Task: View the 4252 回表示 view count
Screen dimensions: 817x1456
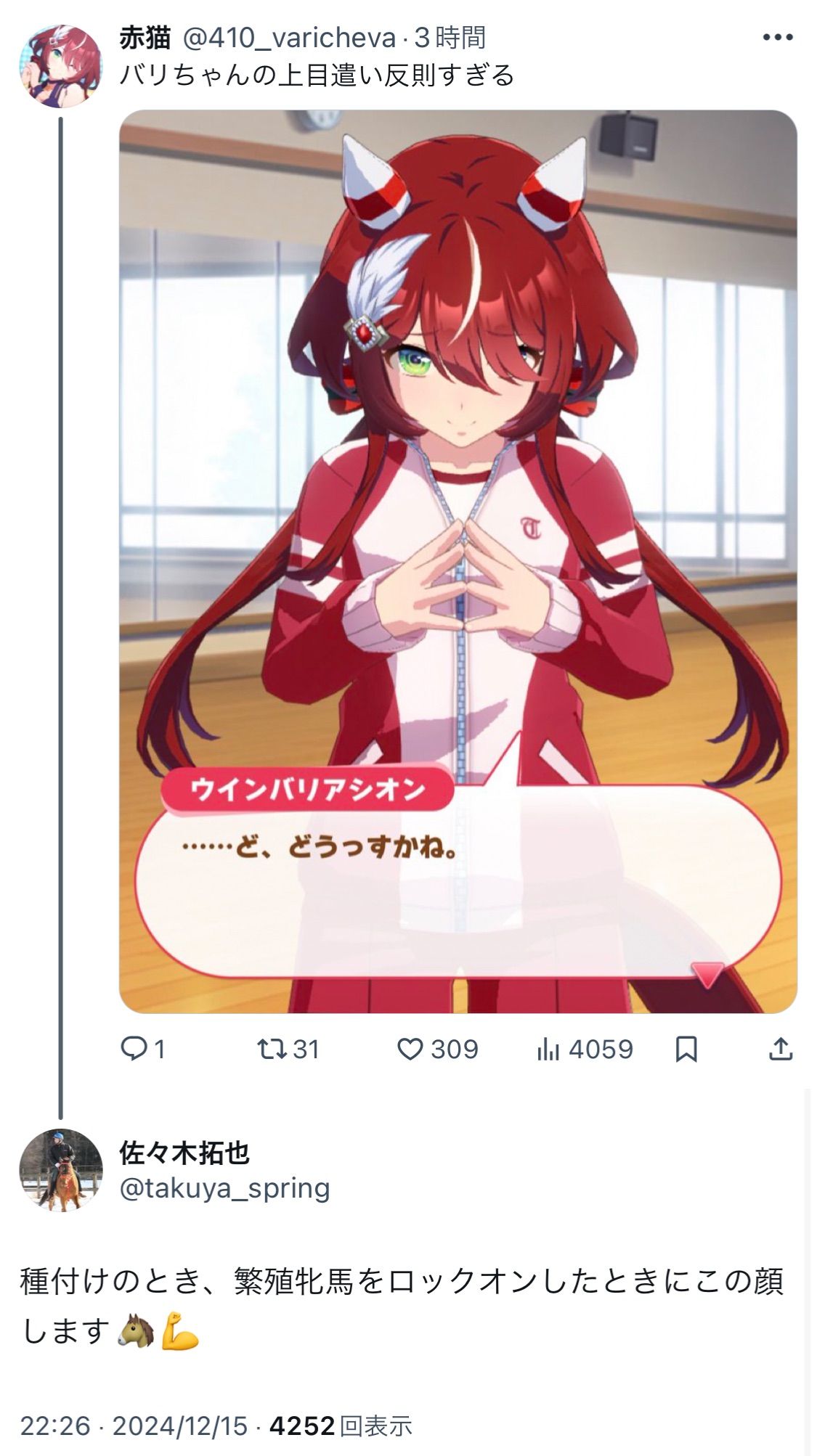Action: coord(341,1426)
